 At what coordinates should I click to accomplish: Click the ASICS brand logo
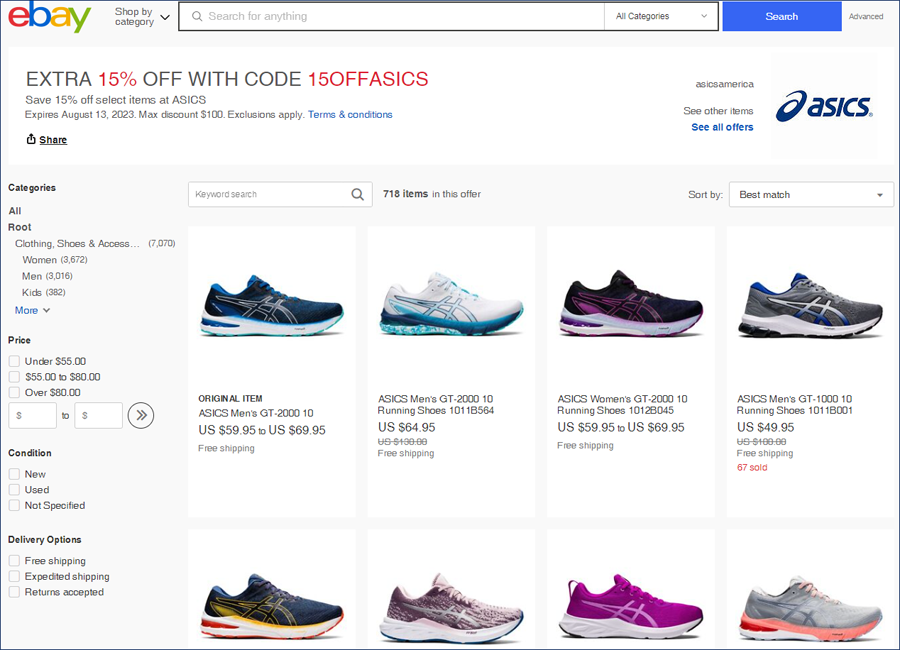tap(824, 106)
